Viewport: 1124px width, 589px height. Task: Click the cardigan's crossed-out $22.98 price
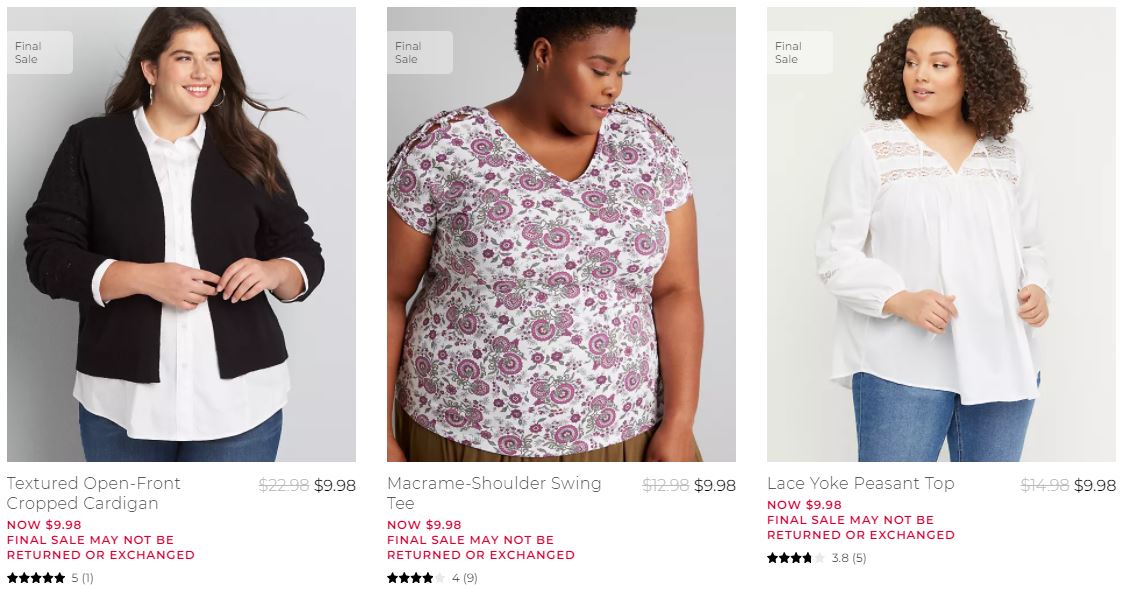pyautogui.click(x=283, y=486)
